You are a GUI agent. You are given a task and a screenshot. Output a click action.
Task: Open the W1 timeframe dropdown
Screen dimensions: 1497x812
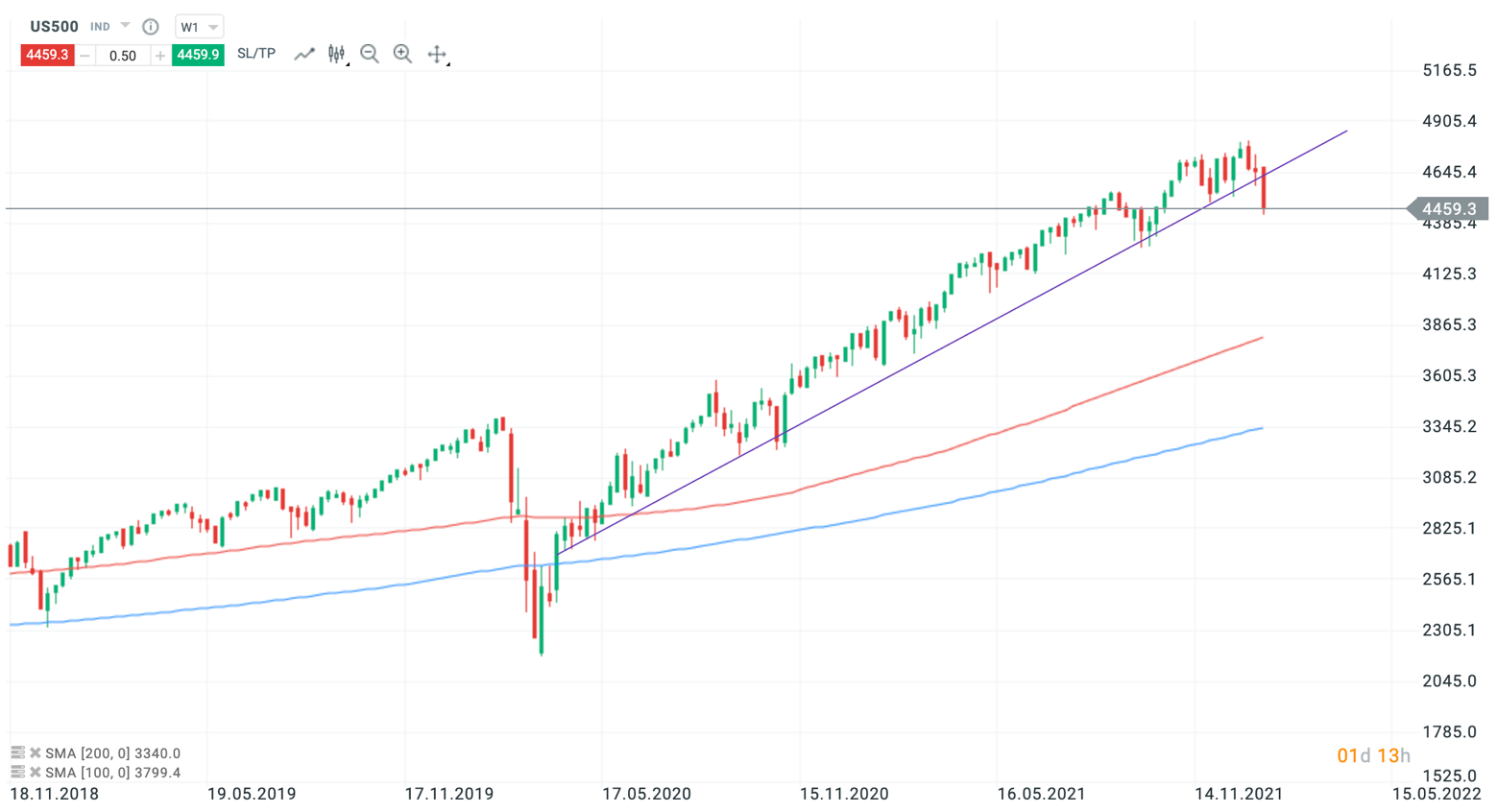(200, 27)
